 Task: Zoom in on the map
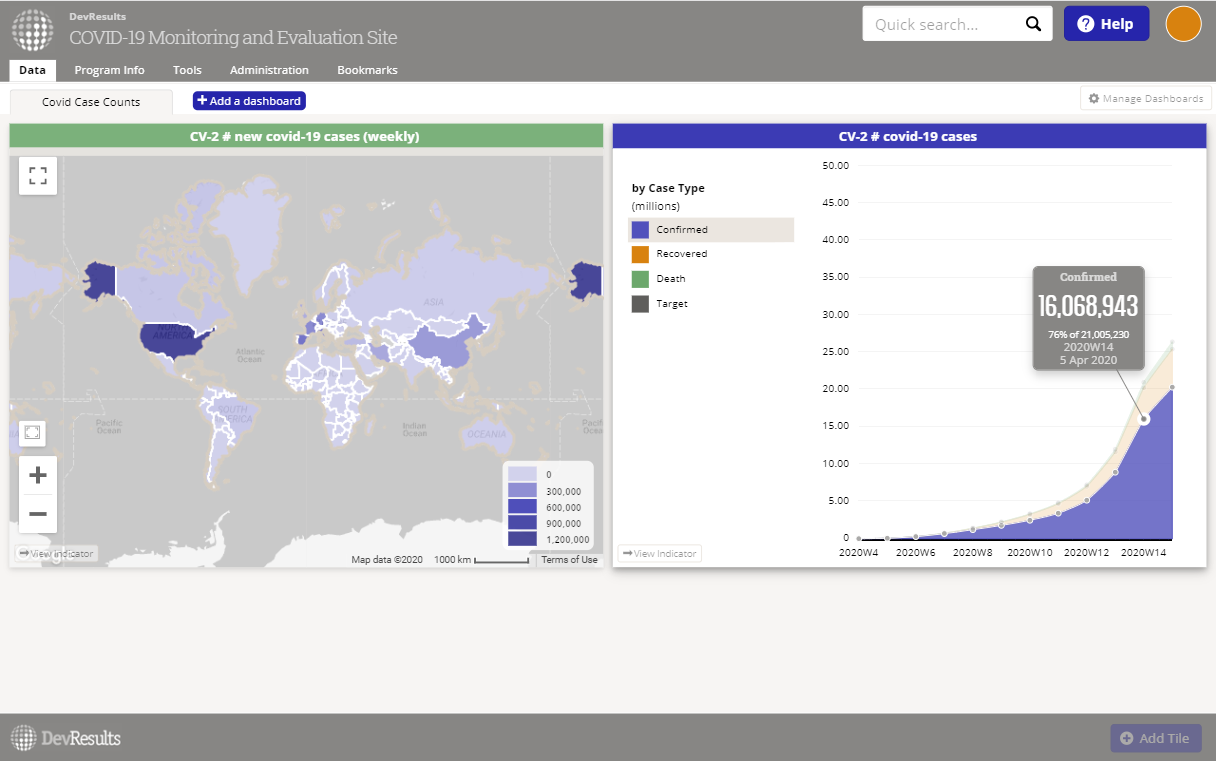point(38,475)
